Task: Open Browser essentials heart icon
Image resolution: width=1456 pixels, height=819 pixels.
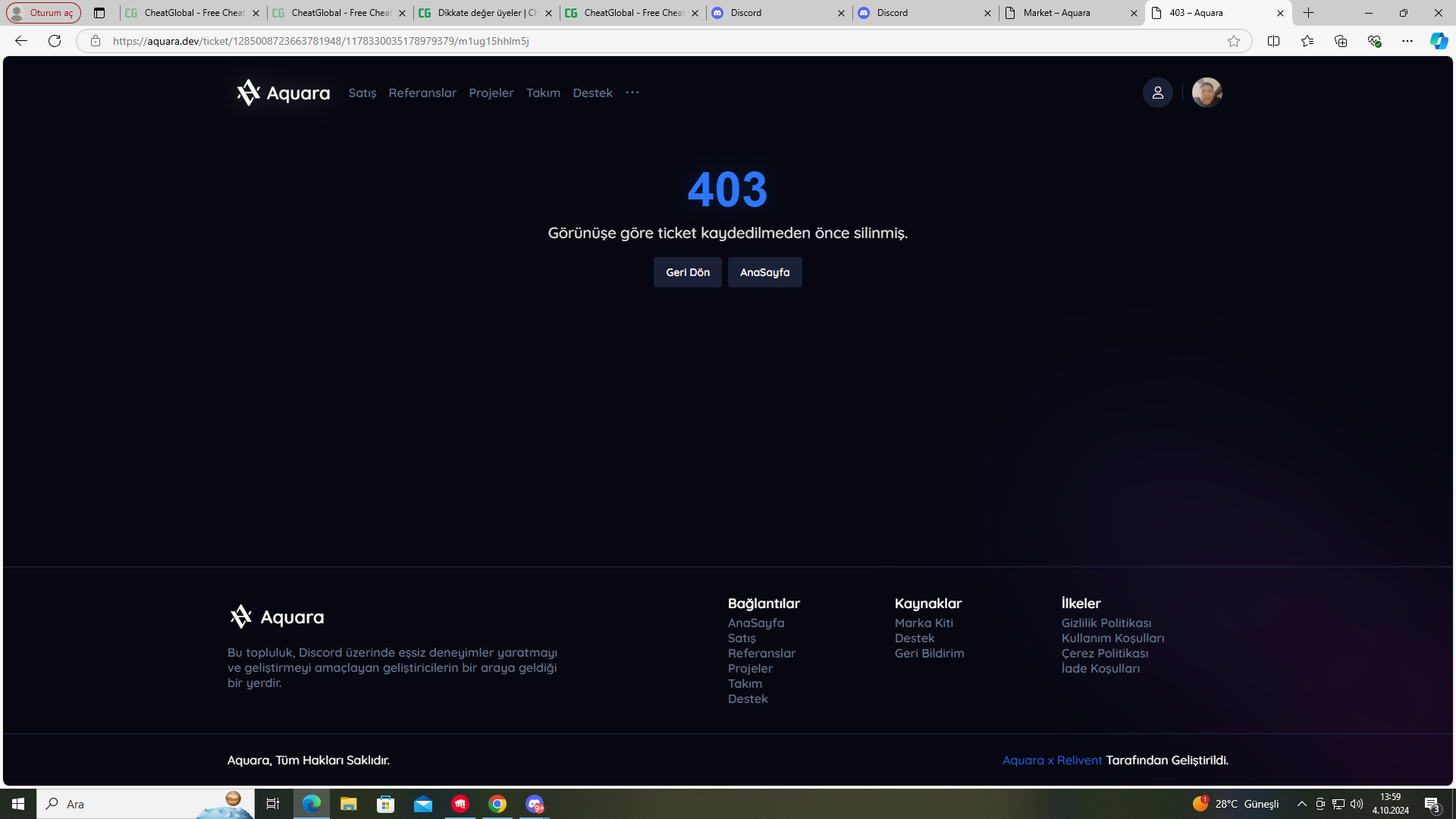Action: (1373, 41)
